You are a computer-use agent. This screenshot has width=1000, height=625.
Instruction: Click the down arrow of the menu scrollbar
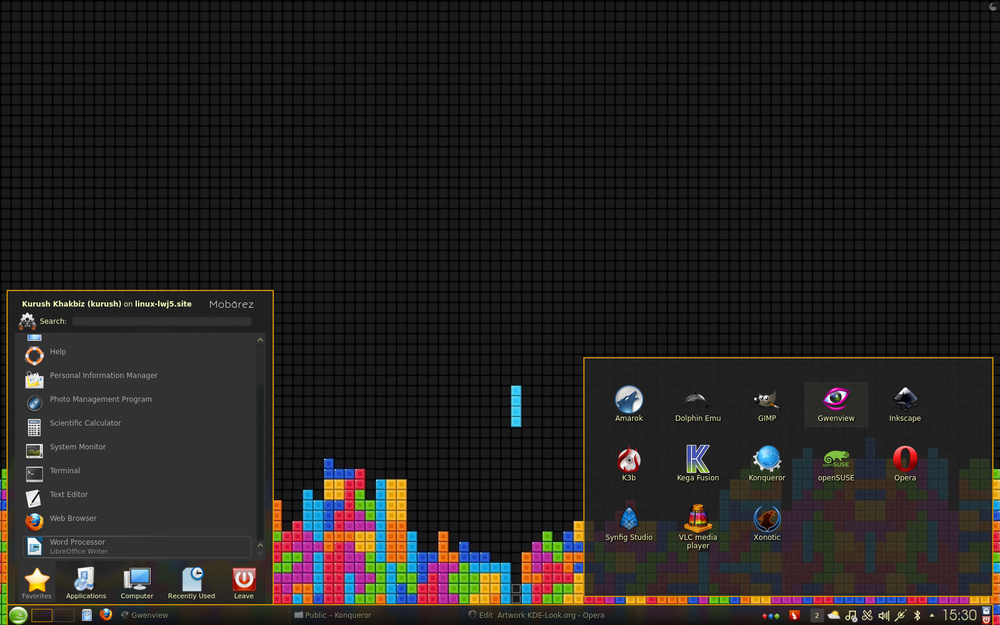[x=260, y=553]
